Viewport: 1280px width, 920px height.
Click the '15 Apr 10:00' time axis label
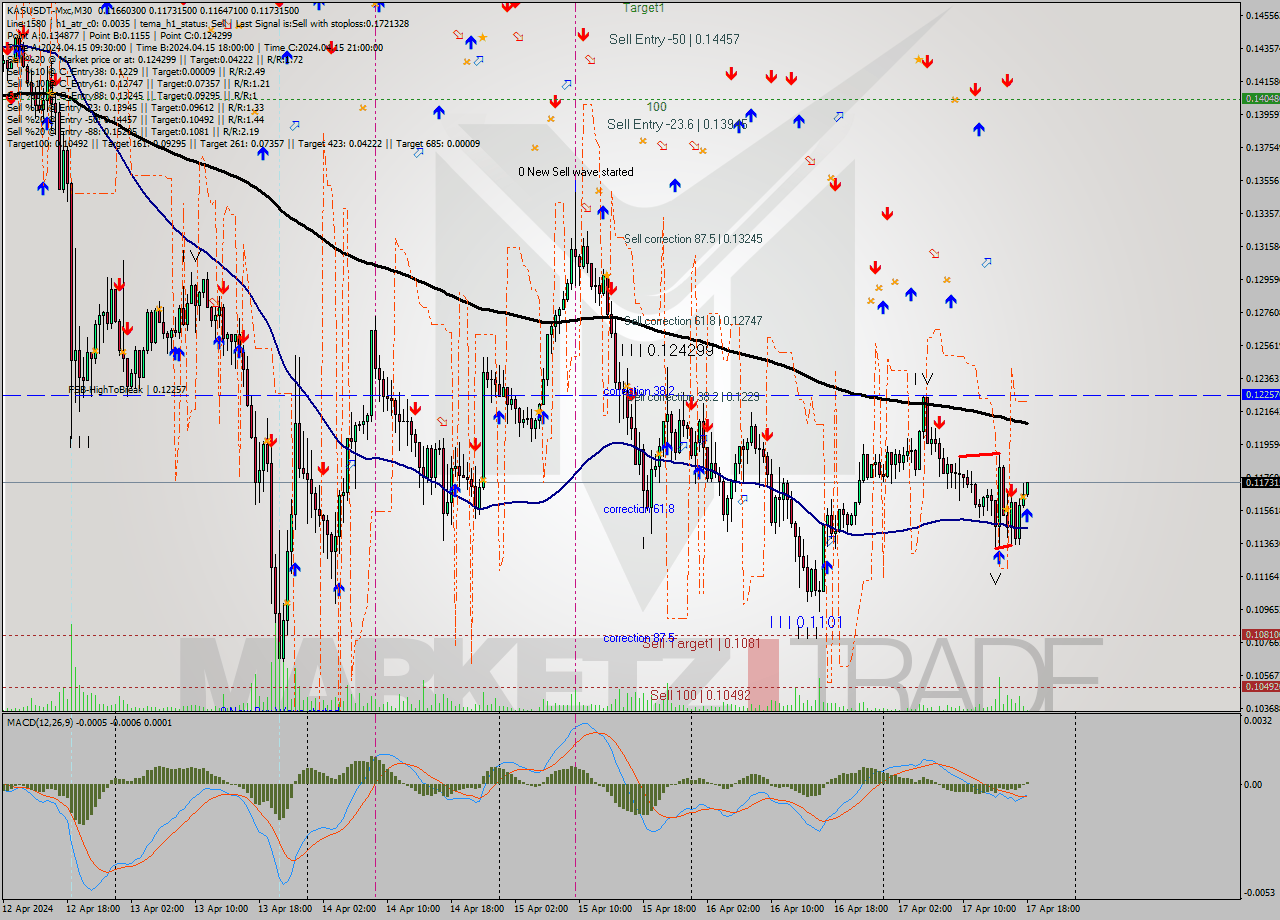tap(604, 908)
